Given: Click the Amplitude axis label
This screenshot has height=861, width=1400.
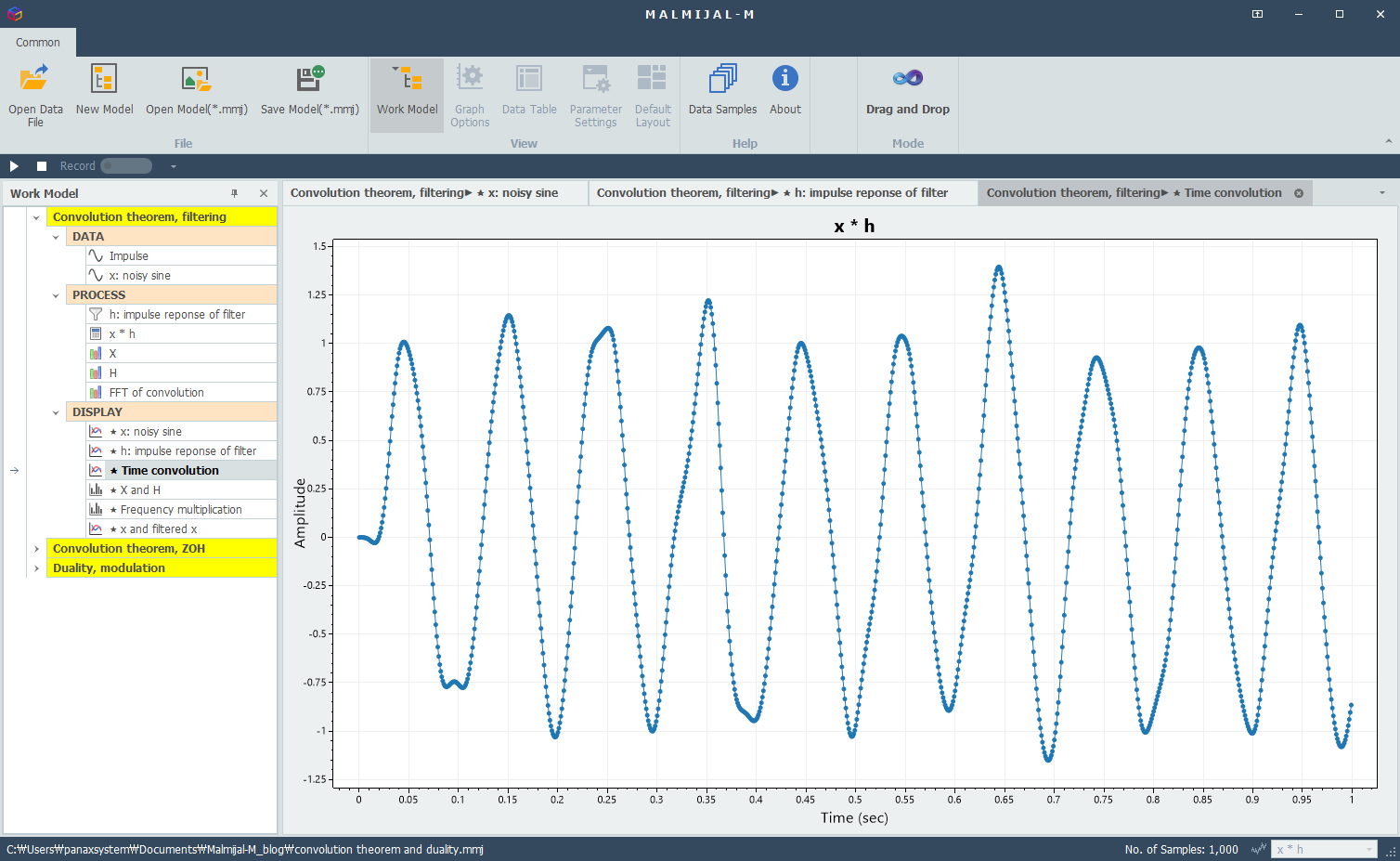Looking at the screenshot, I should click(300, 513).
